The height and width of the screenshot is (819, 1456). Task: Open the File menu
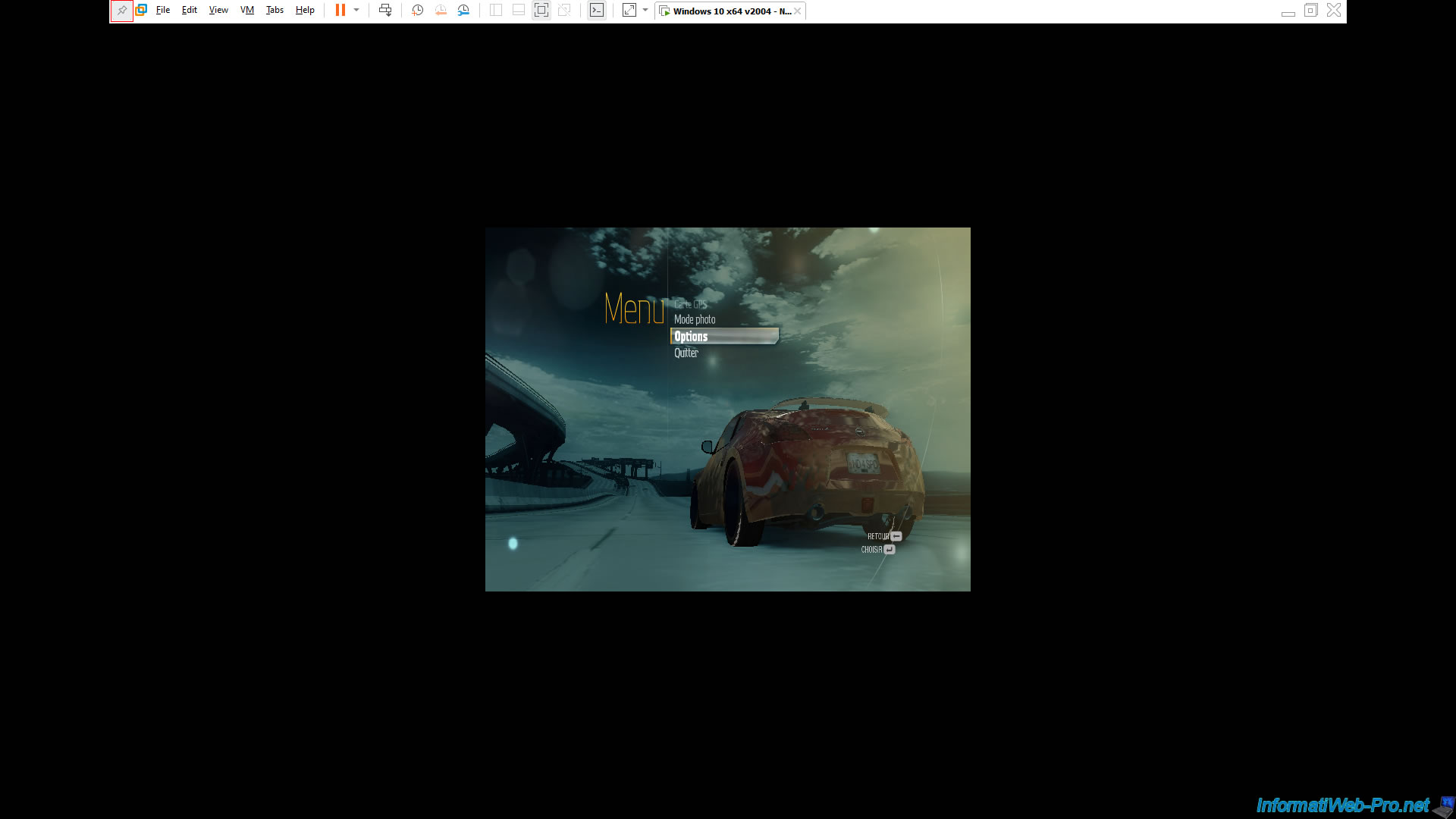coord(163,11)
